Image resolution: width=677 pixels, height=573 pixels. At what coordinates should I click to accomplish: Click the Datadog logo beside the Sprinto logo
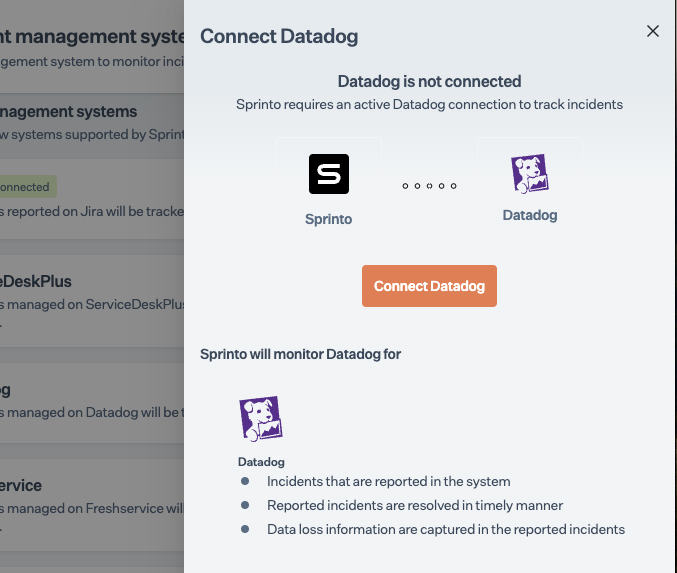[530, 173]
